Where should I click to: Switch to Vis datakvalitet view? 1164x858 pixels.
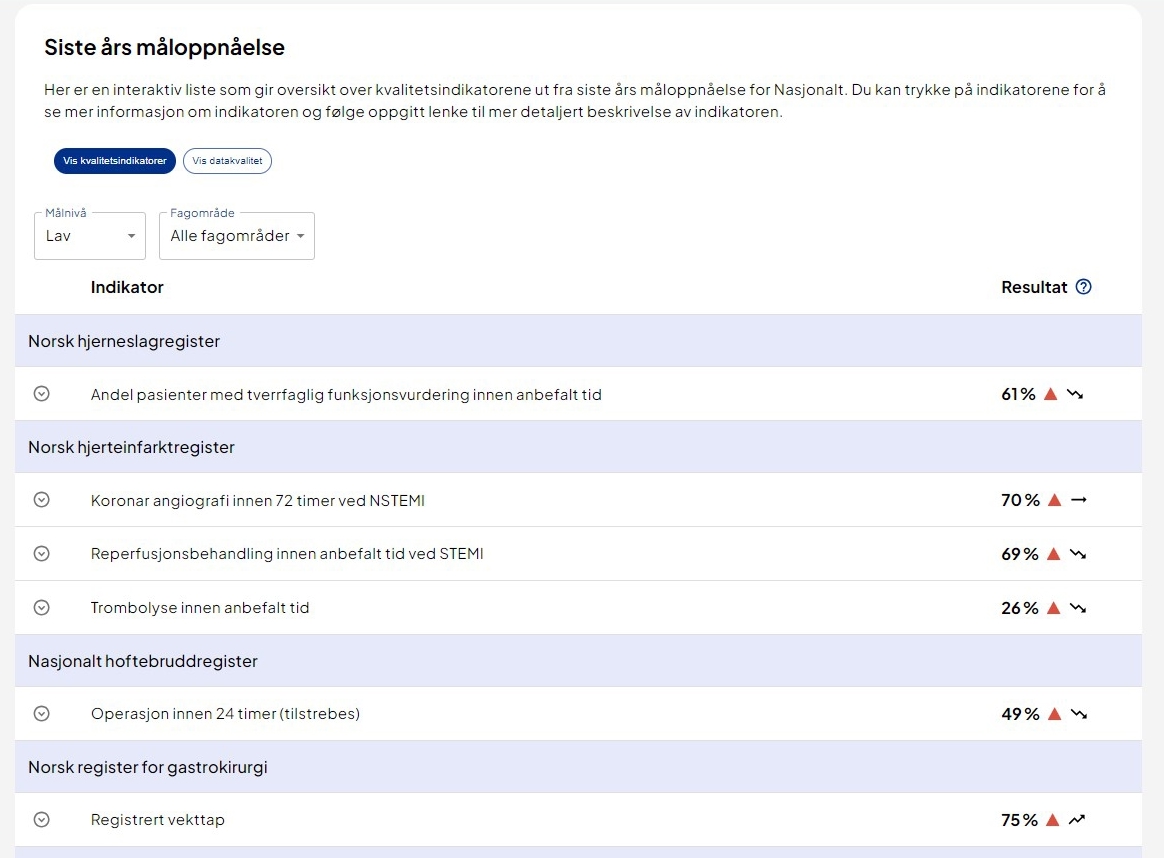click(227, 161)
